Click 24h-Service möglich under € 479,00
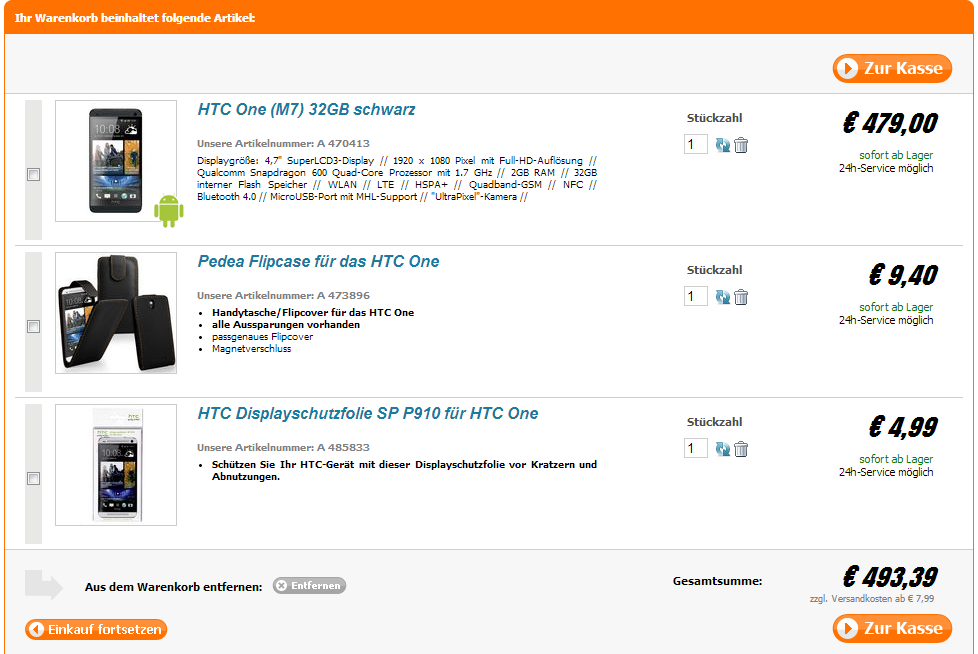Image resolution: width=978 pixels, height=654 pixels. coord(886,168)
